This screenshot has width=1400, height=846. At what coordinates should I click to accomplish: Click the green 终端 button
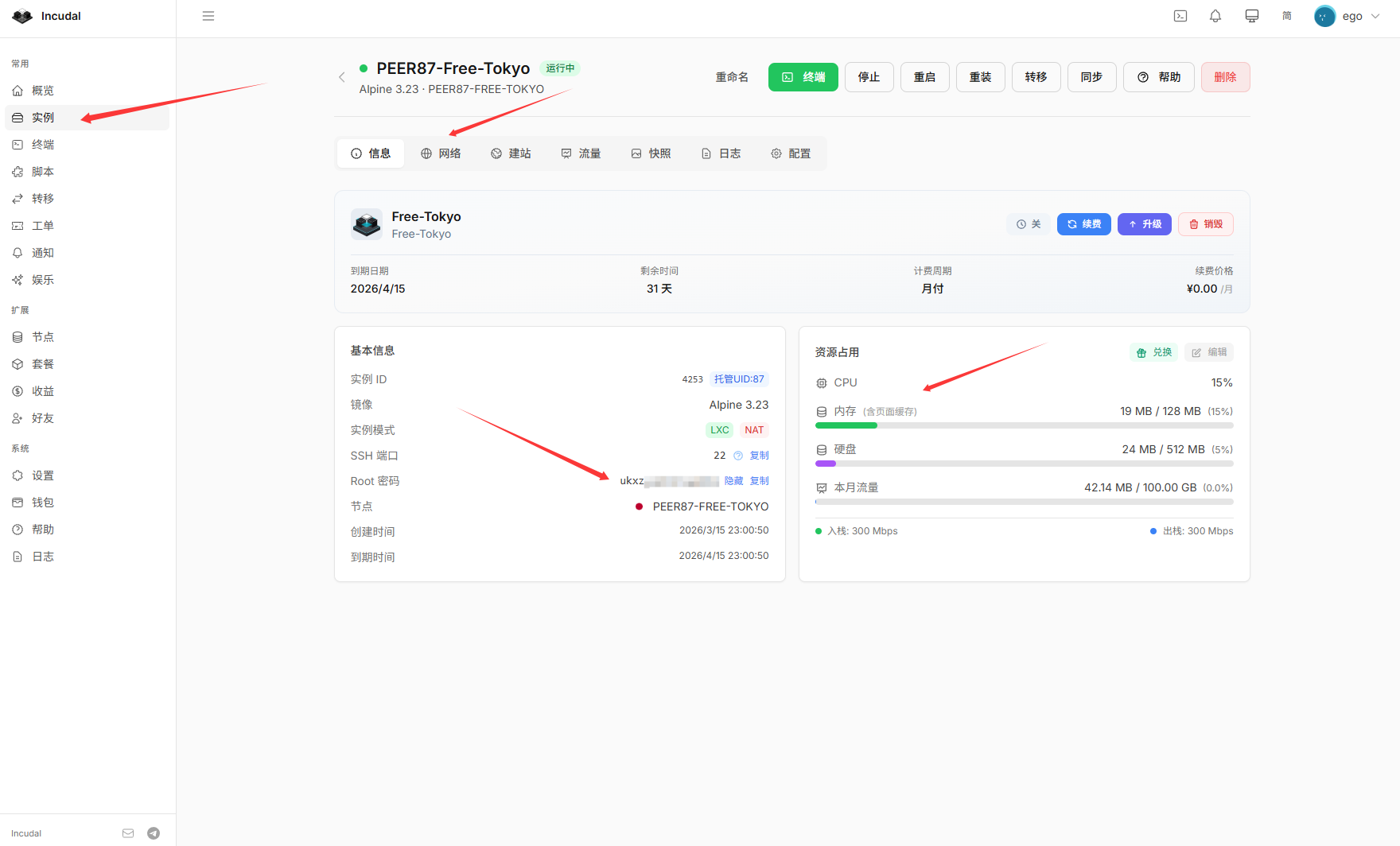pyautogui.click(x=803, y=77)
